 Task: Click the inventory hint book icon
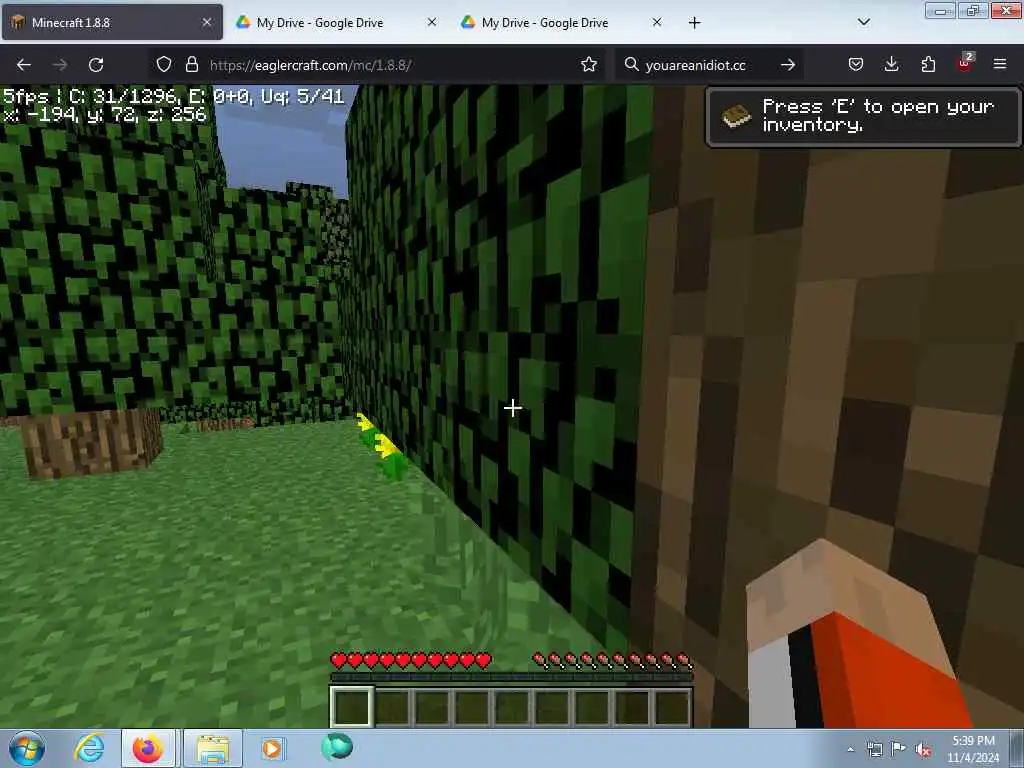737,116
